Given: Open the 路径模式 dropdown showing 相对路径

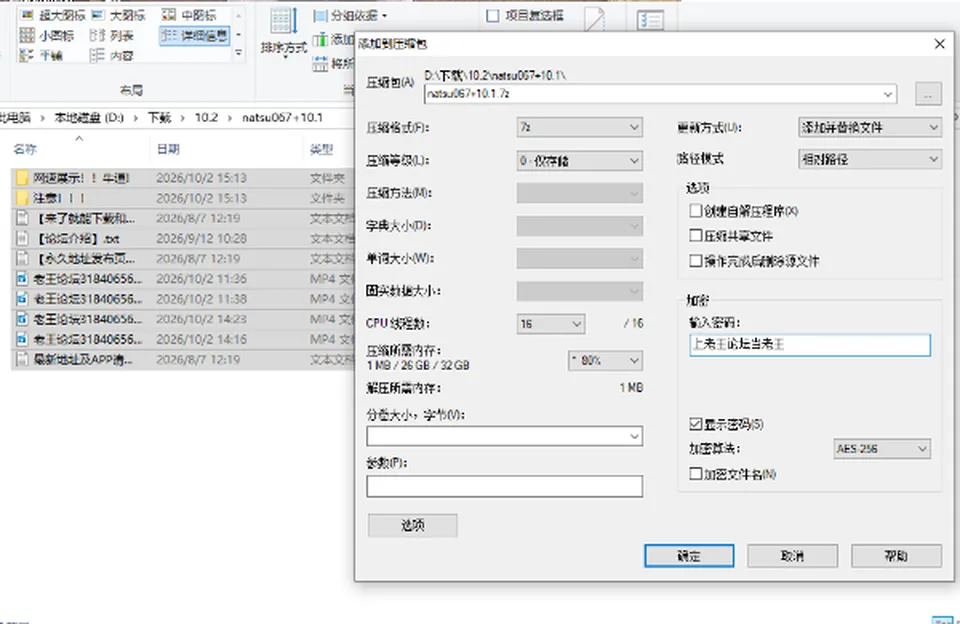Looking at the screenshot, I should pos(869,159).
